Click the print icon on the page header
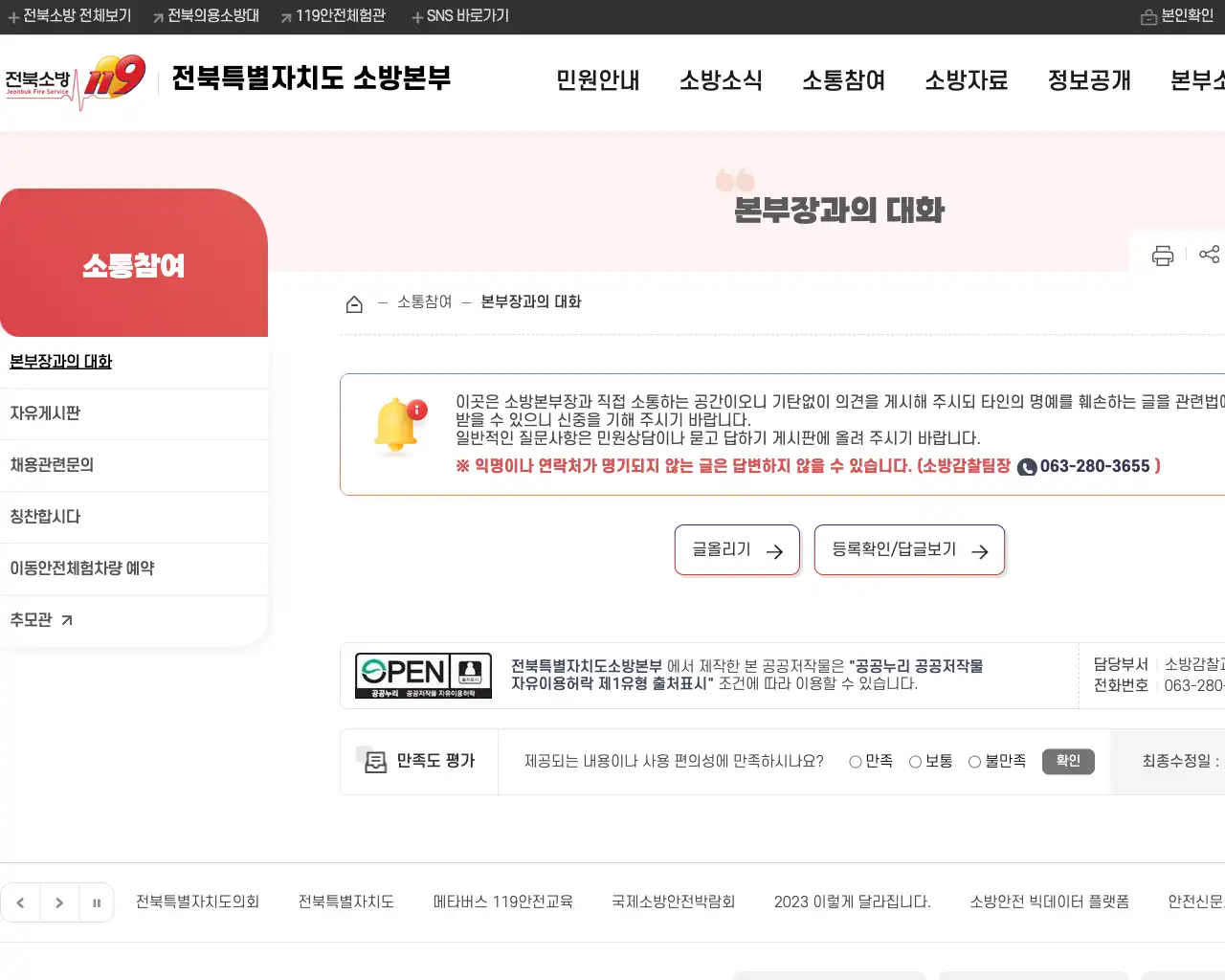The height and width of the screenshot is (980, 1225). coord(1162,255)
